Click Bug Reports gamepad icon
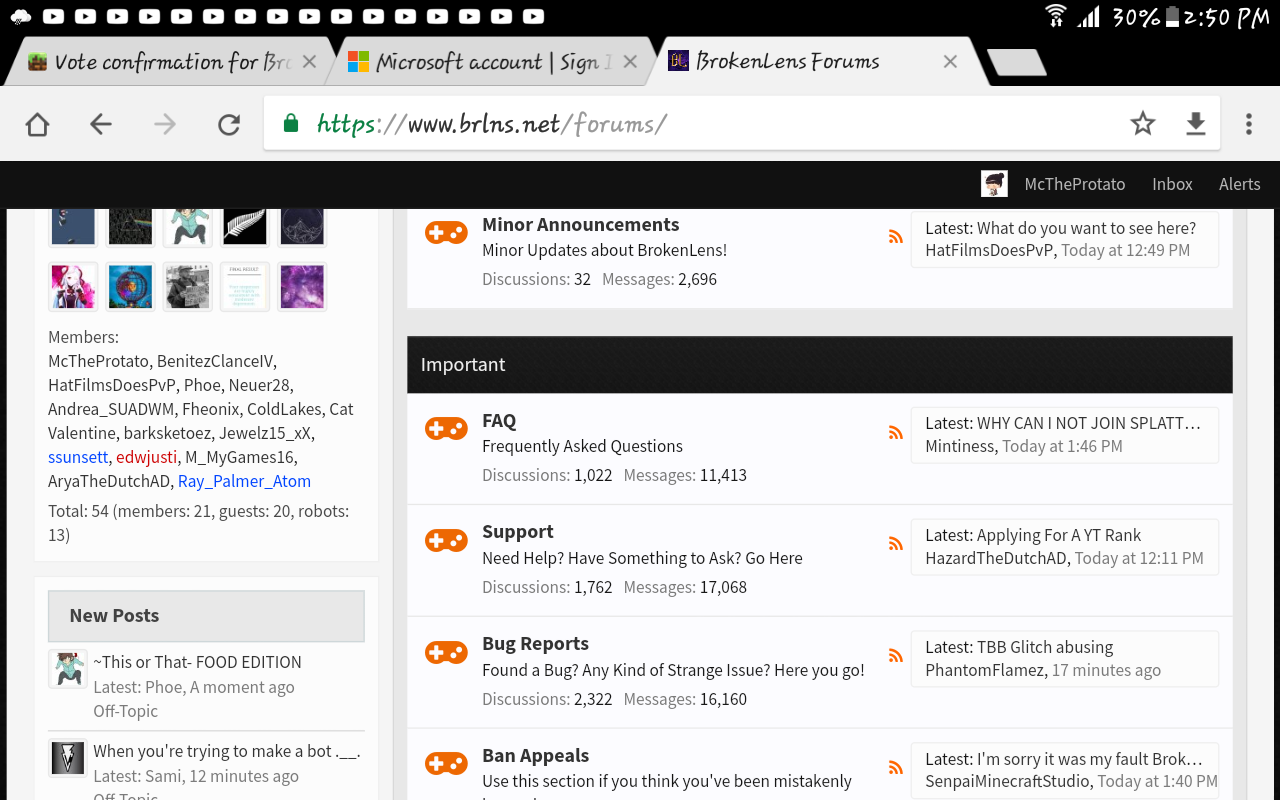1280x800 pixels. point(446,653)
